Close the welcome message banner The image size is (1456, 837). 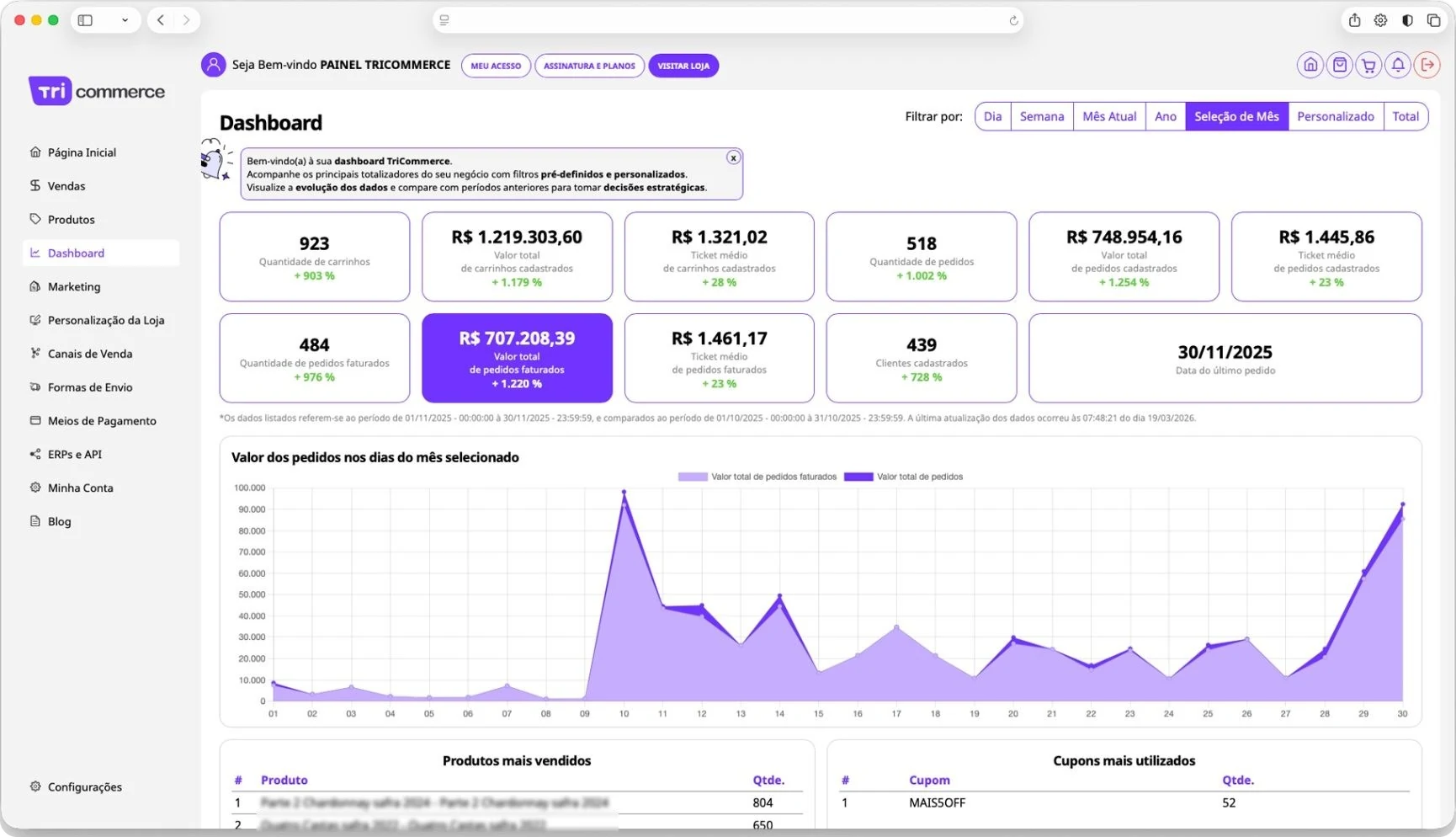(733, 157)
